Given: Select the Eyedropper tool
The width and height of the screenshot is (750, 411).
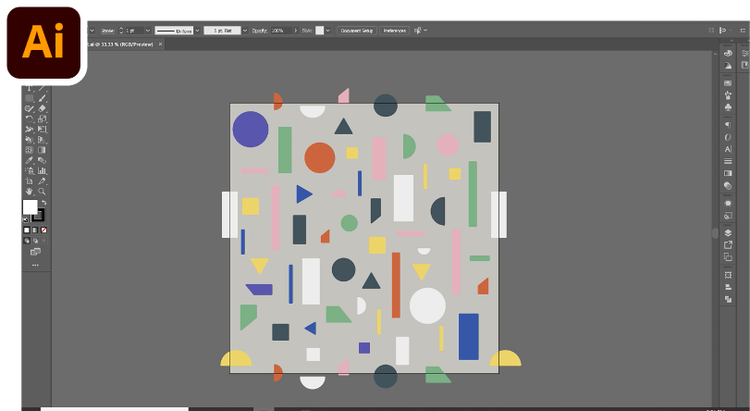Looking at the screenshot, I should (29, 160).
